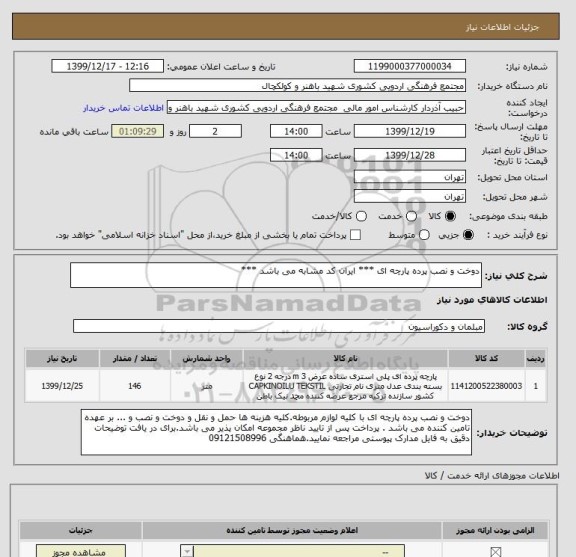Image resolution: width=576 pixels, height=557 pixels.
Task: Click the remaining time 01:09:29 field
Action: tap(138, 132)
